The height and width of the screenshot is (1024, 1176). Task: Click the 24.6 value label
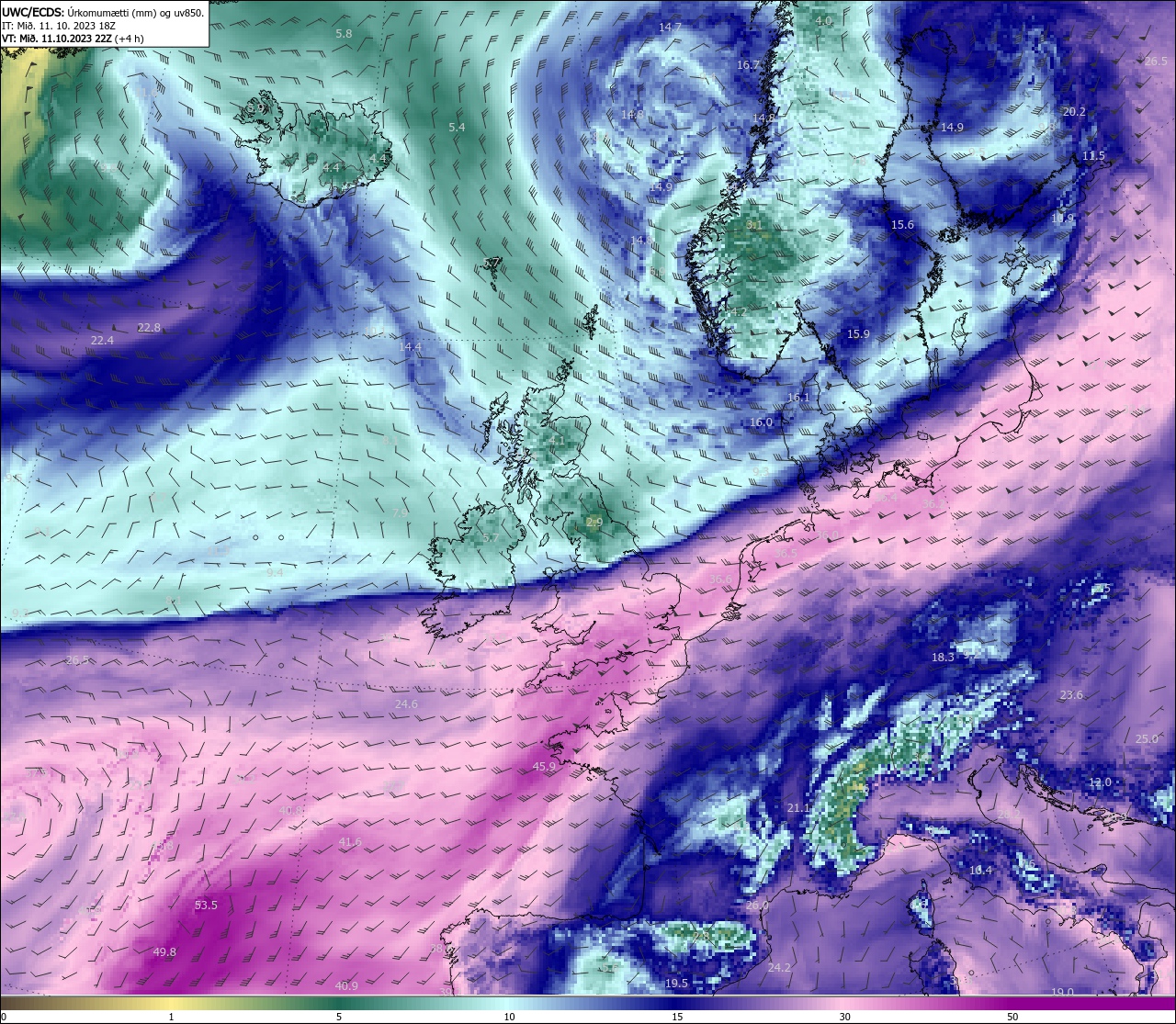(406, 704)
